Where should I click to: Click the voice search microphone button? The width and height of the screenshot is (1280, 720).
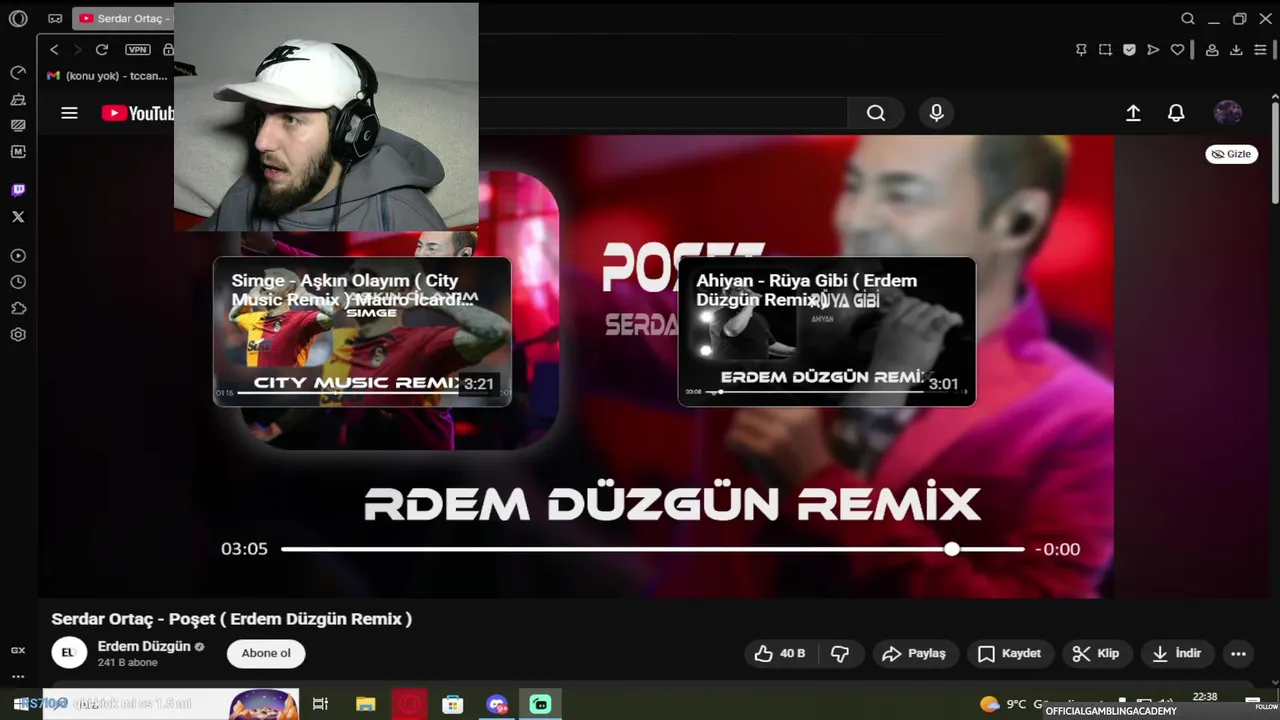pos(936,113)
